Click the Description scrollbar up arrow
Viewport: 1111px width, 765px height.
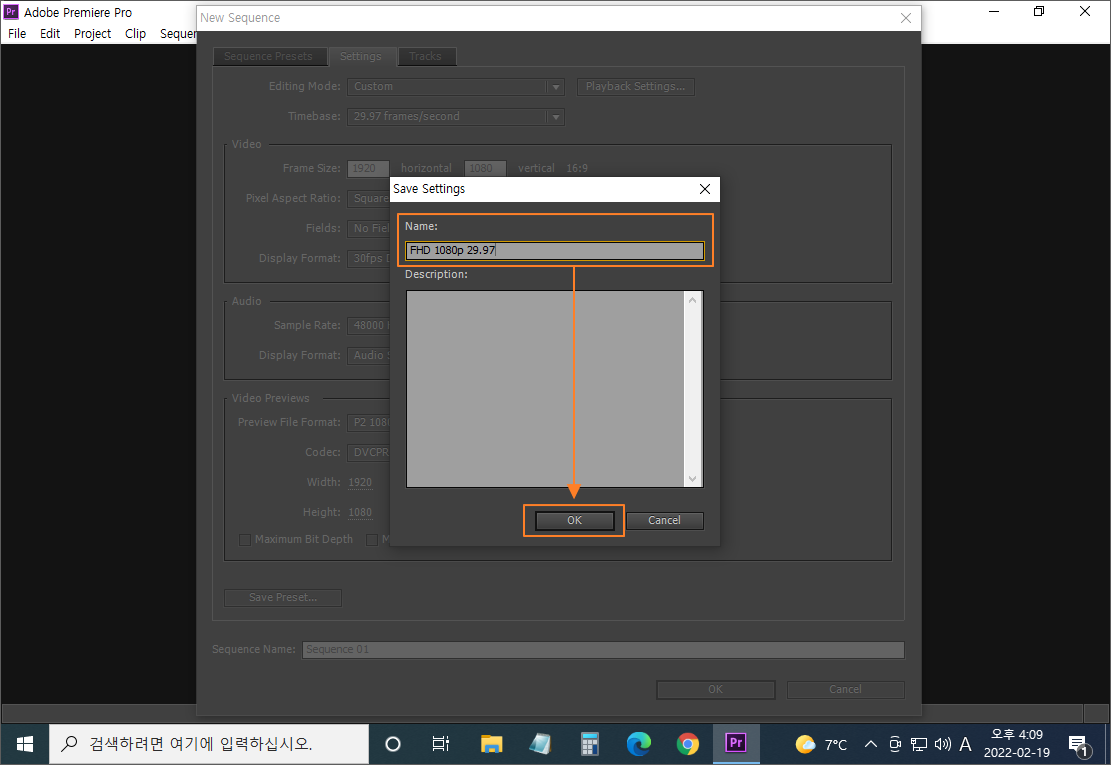coord(692,300)
